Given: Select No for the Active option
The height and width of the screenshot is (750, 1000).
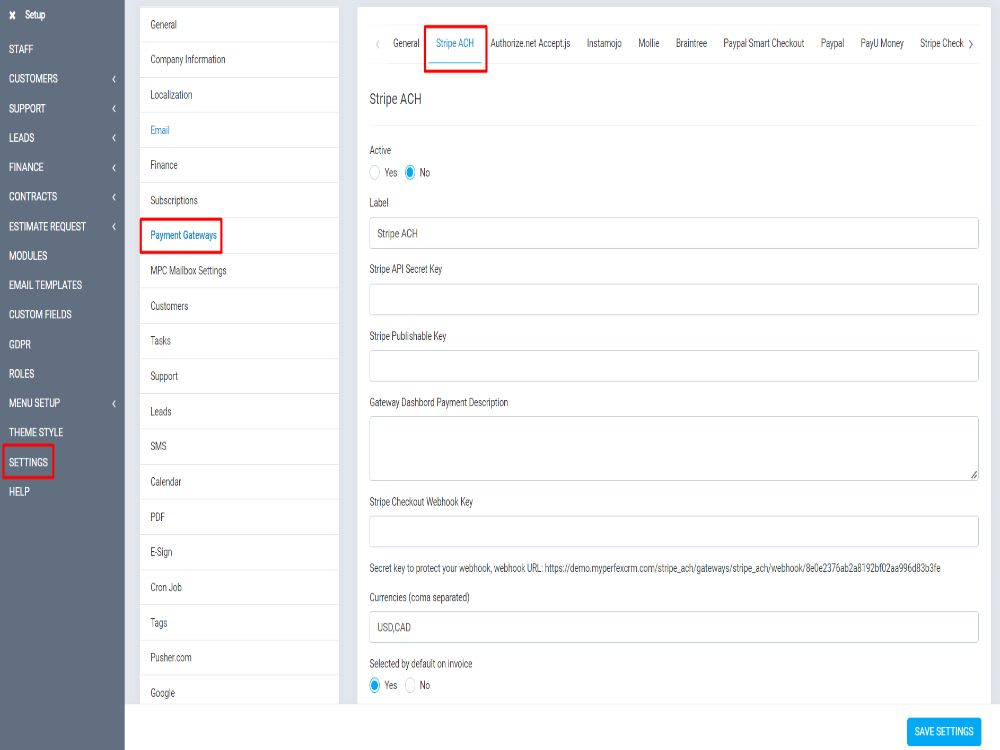Looking at the screenshot, I should [409, 172].
